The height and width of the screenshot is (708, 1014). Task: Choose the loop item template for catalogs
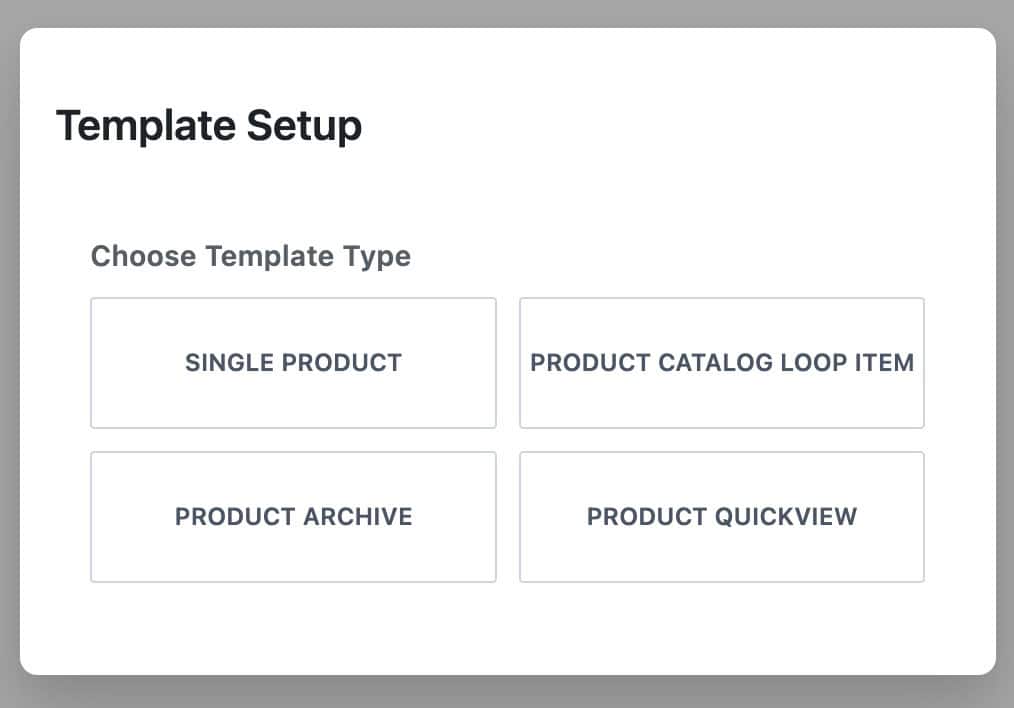point(722,363)
